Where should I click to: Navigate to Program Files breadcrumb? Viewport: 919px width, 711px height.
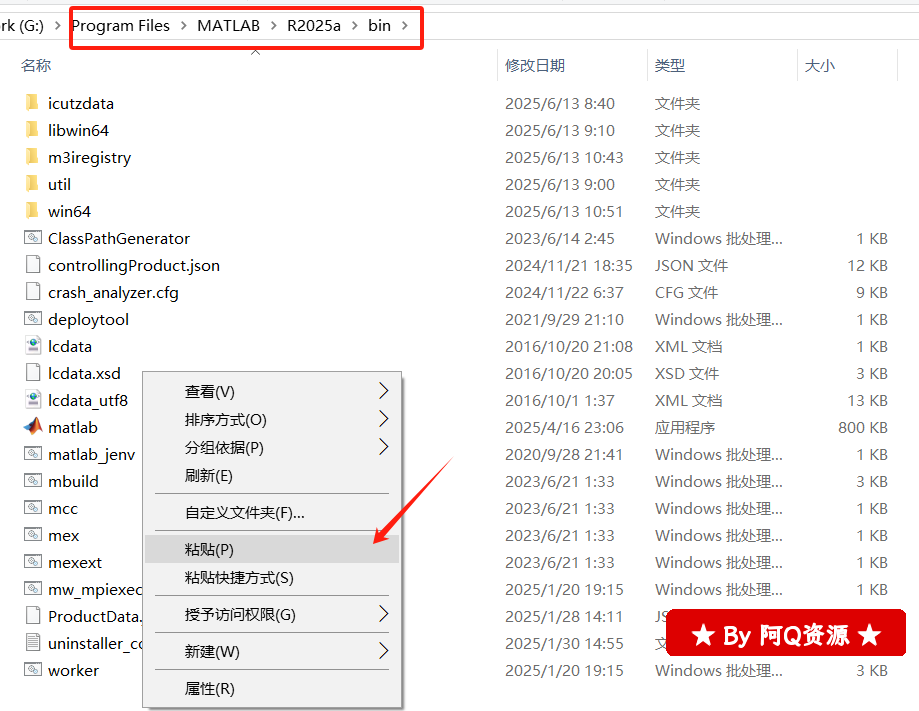tap(121, 26)
